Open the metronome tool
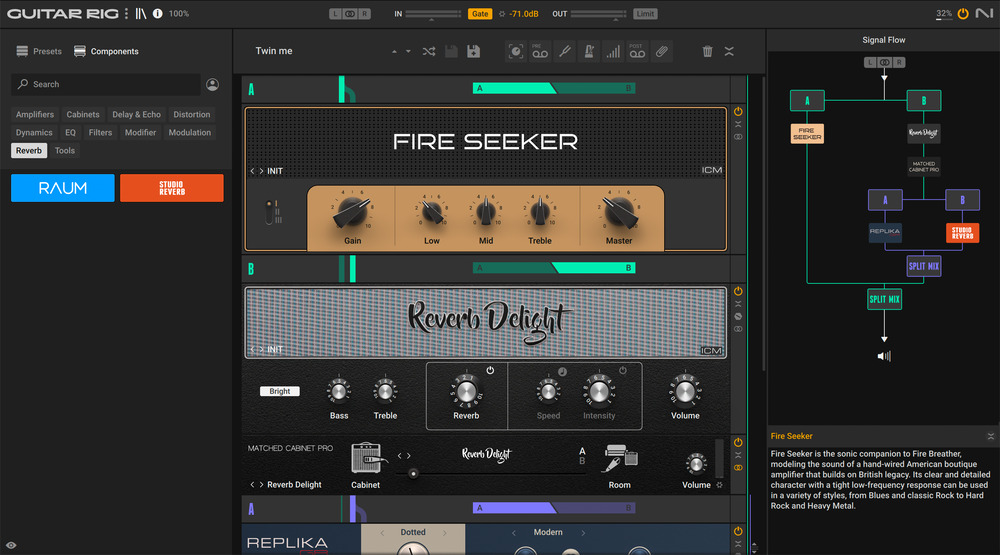The image size is (1000, 555). 587,51
